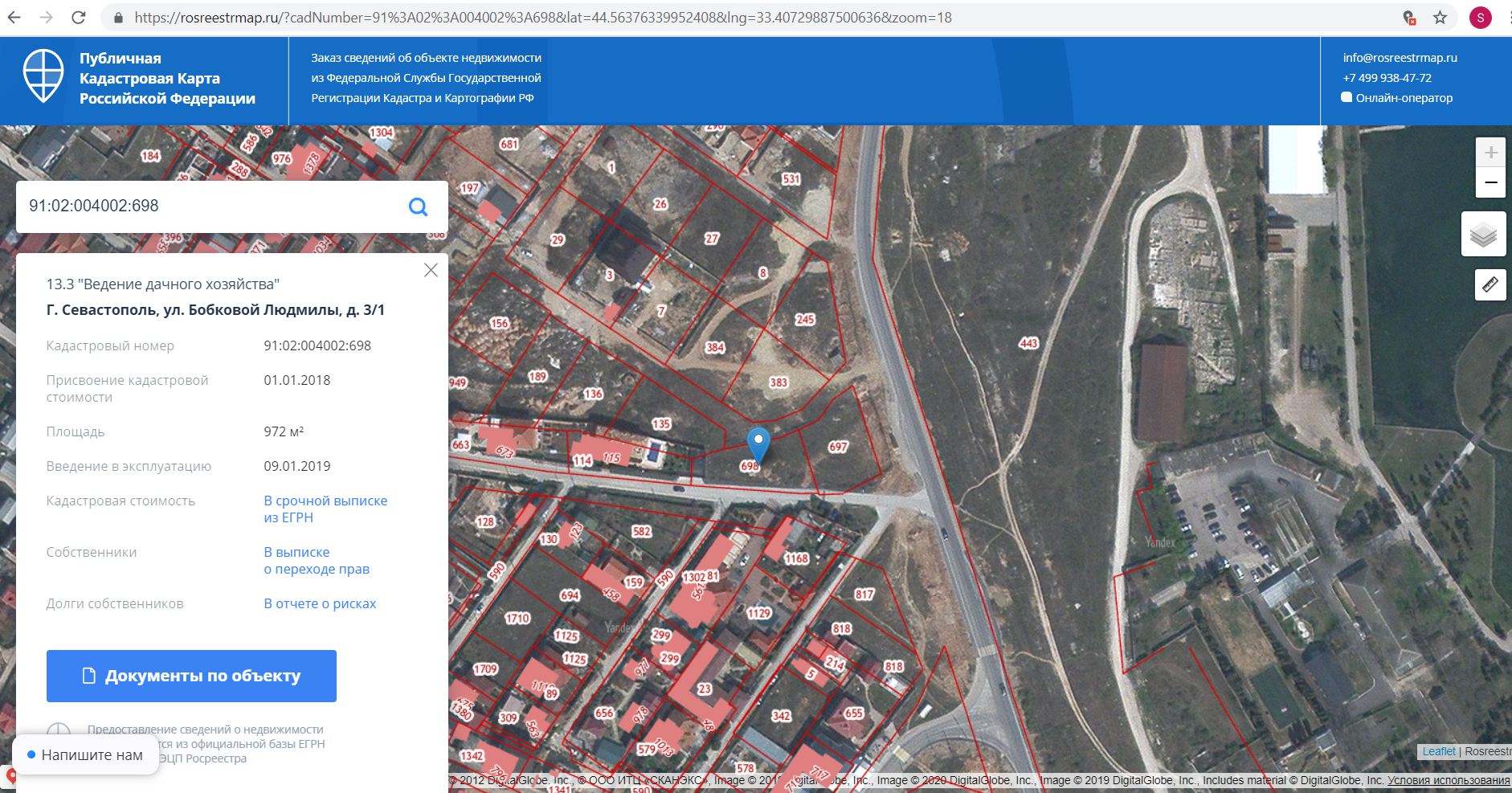Close the parcel info panel

click(431, 270)
